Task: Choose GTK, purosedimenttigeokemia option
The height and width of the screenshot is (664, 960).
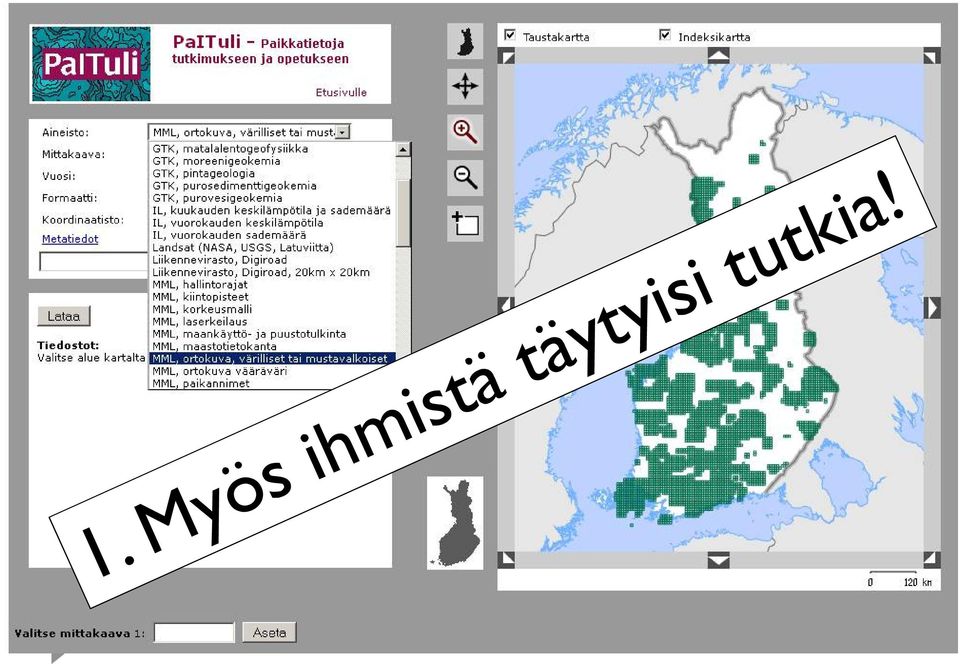Action: [x=272, y=185]
